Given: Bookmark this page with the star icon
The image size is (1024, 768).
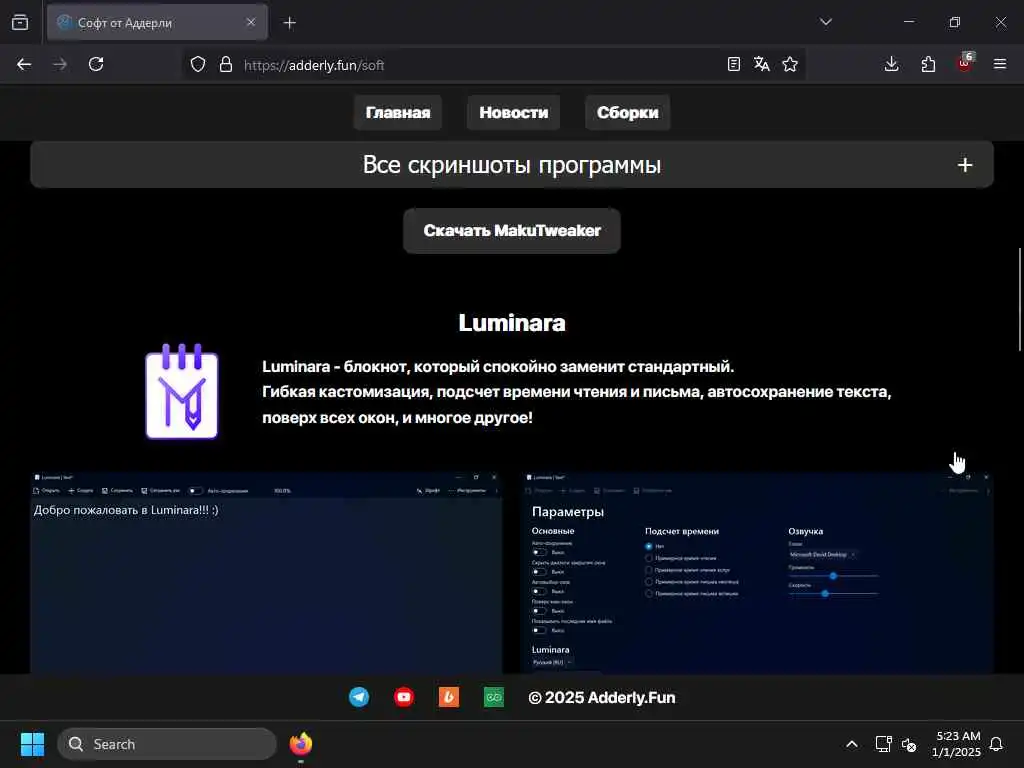Looking at the screenshot, I should click(790, 64).
